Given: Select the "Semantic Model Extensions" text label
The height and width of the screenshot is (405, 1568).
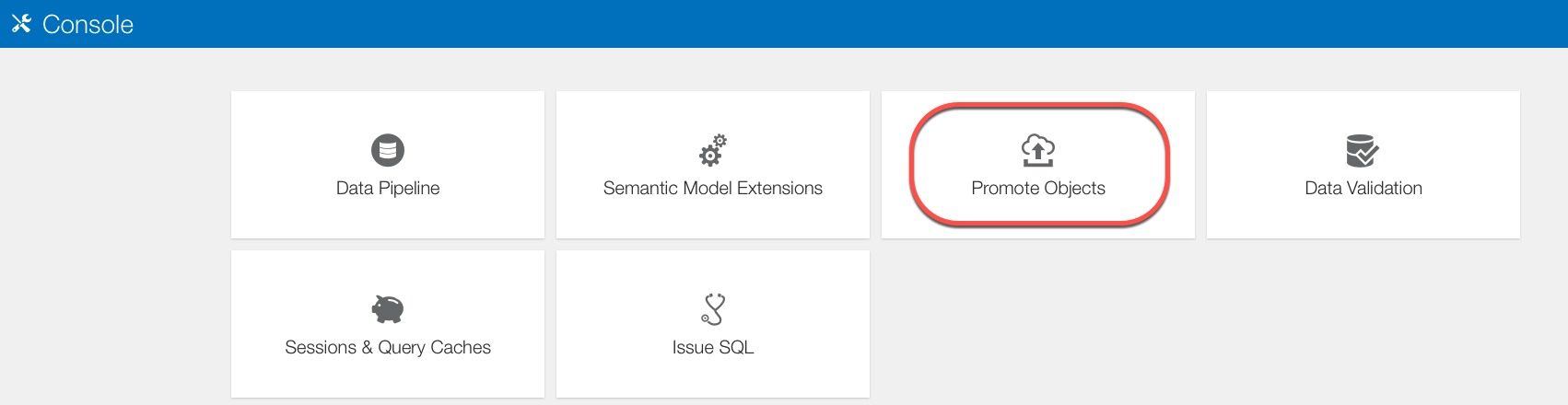Looking at the screenshot, I should [713, 188].
